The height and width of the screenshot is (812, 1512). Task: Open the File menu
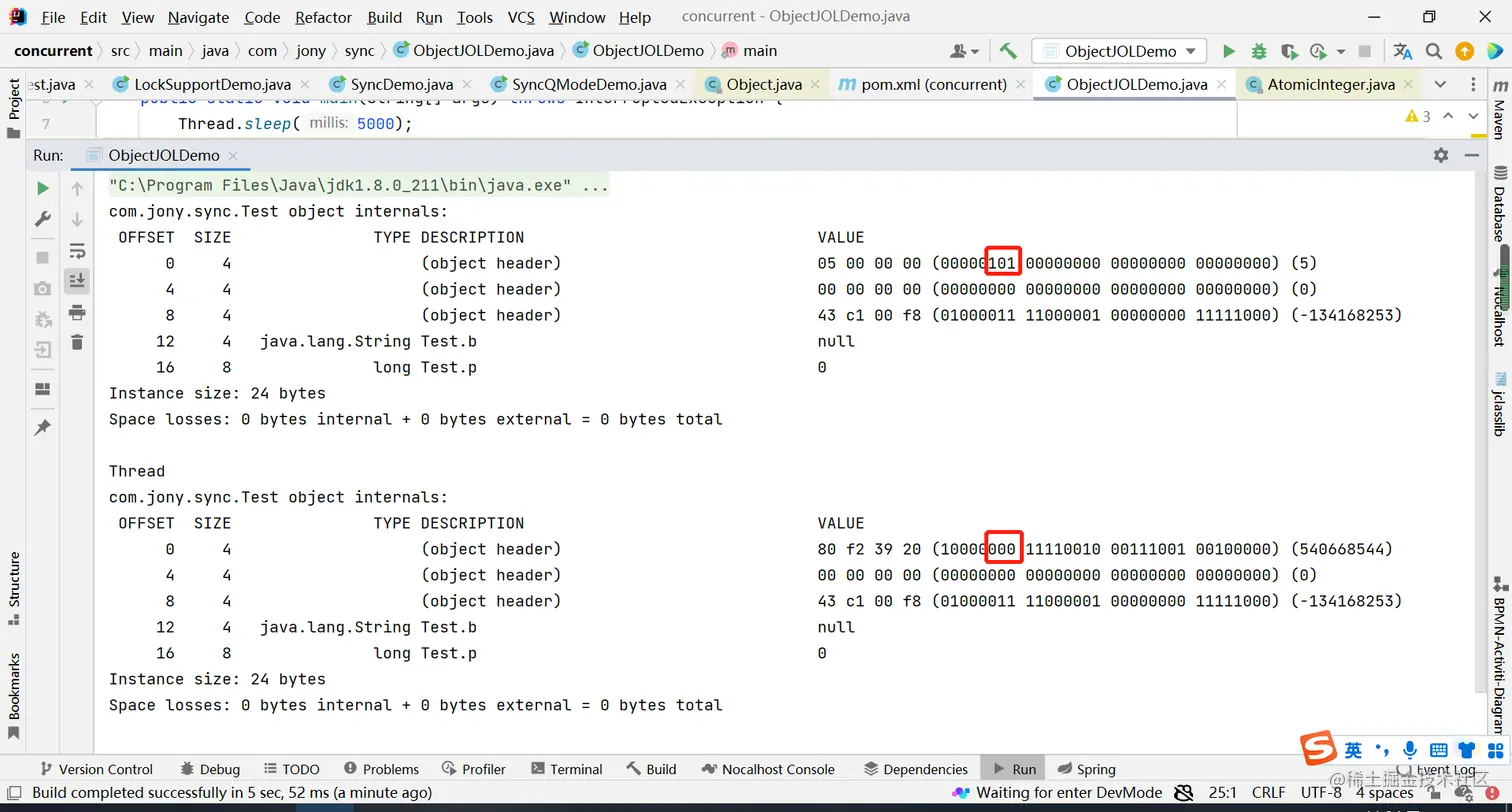(53, 17)
